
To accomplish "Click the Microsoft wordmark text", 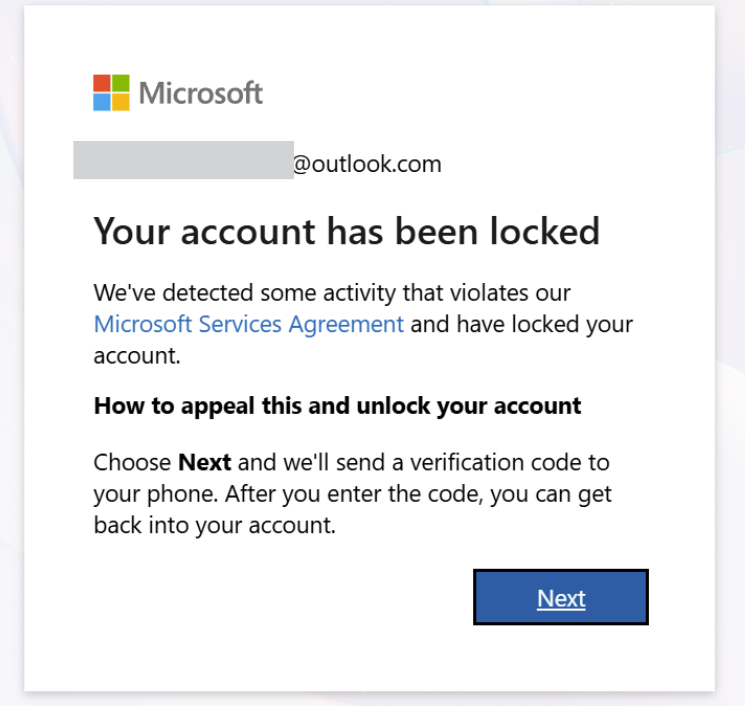I will (201, 93).
